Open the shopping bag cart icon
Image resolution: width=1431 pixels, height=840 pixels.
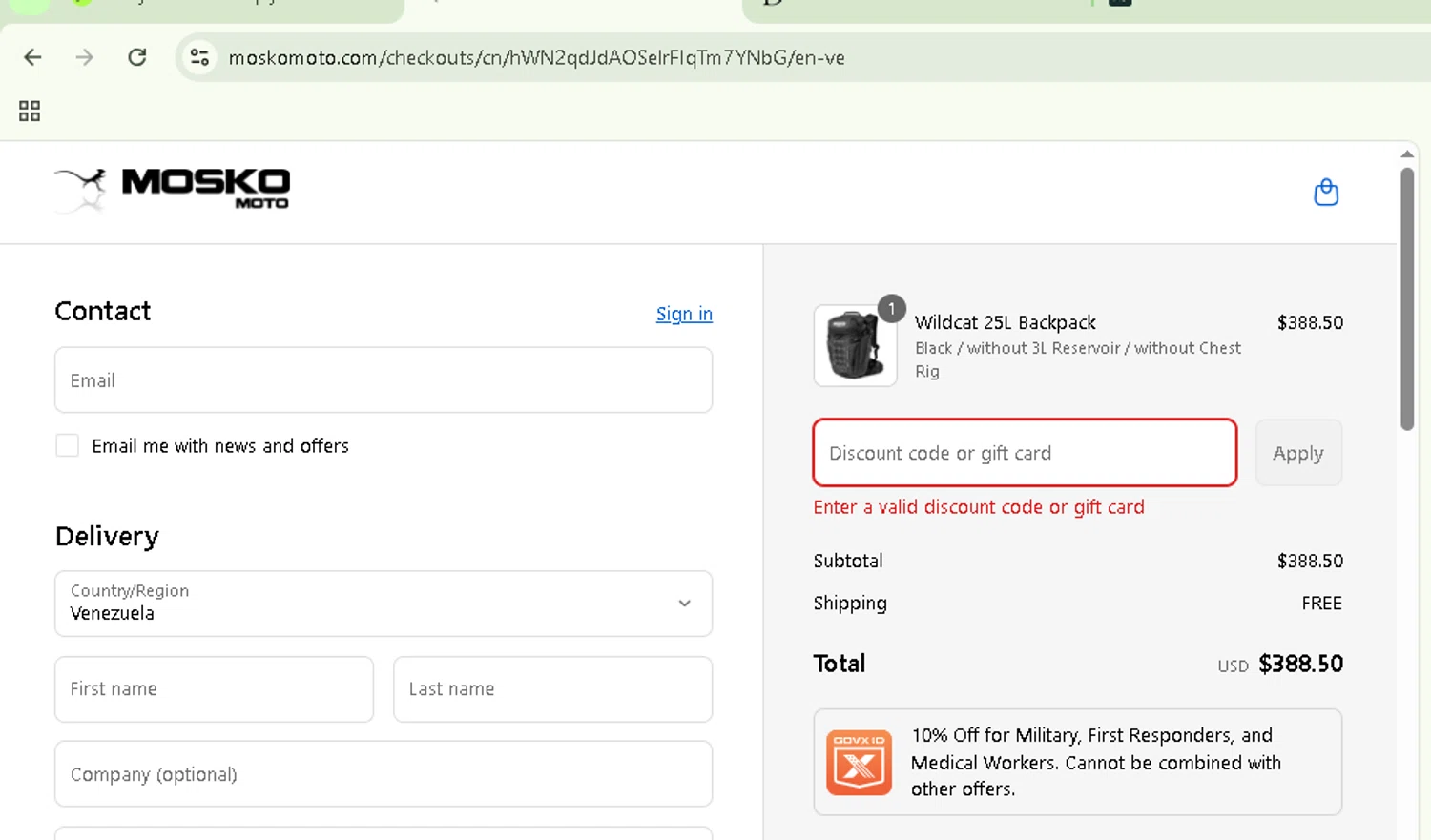point(1326,193)
